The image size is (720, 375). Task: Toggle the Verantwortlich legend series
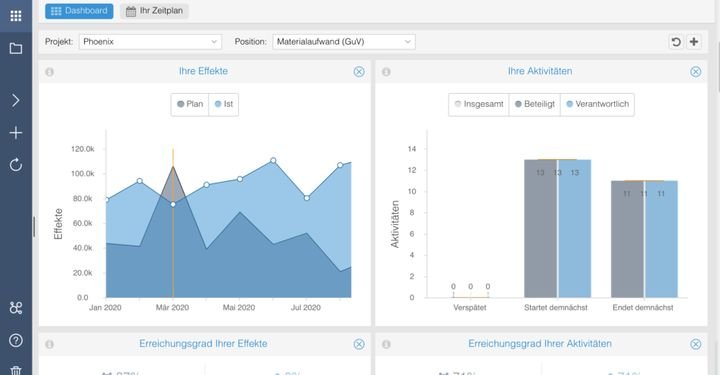pyautogui.click(x=597, y=104)
